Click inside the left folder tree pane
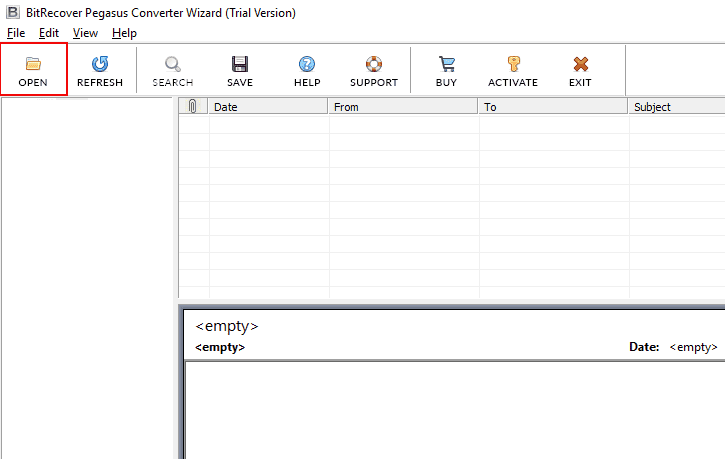The image size is (725, 459). coord(88,280)
